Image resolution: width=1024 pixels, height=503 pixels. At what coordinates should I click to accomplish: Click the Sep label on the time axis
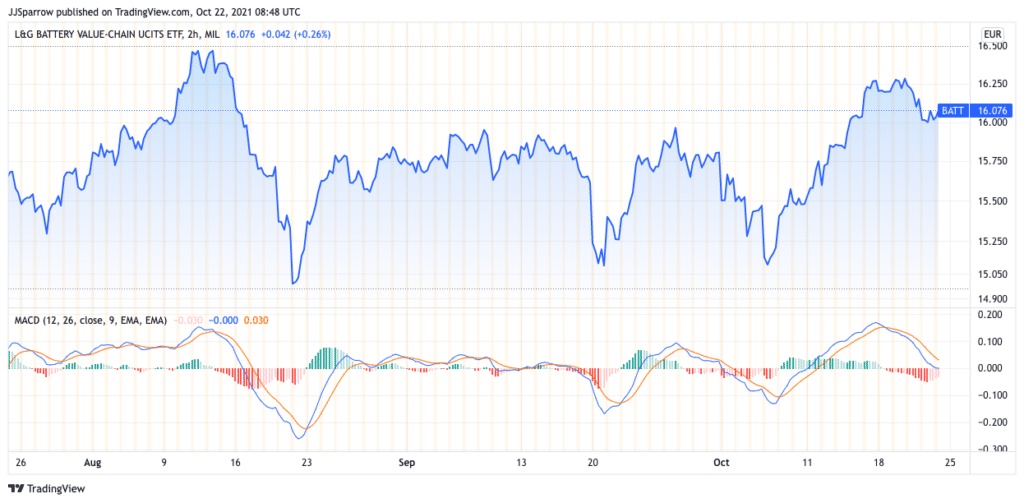[406, 463]
